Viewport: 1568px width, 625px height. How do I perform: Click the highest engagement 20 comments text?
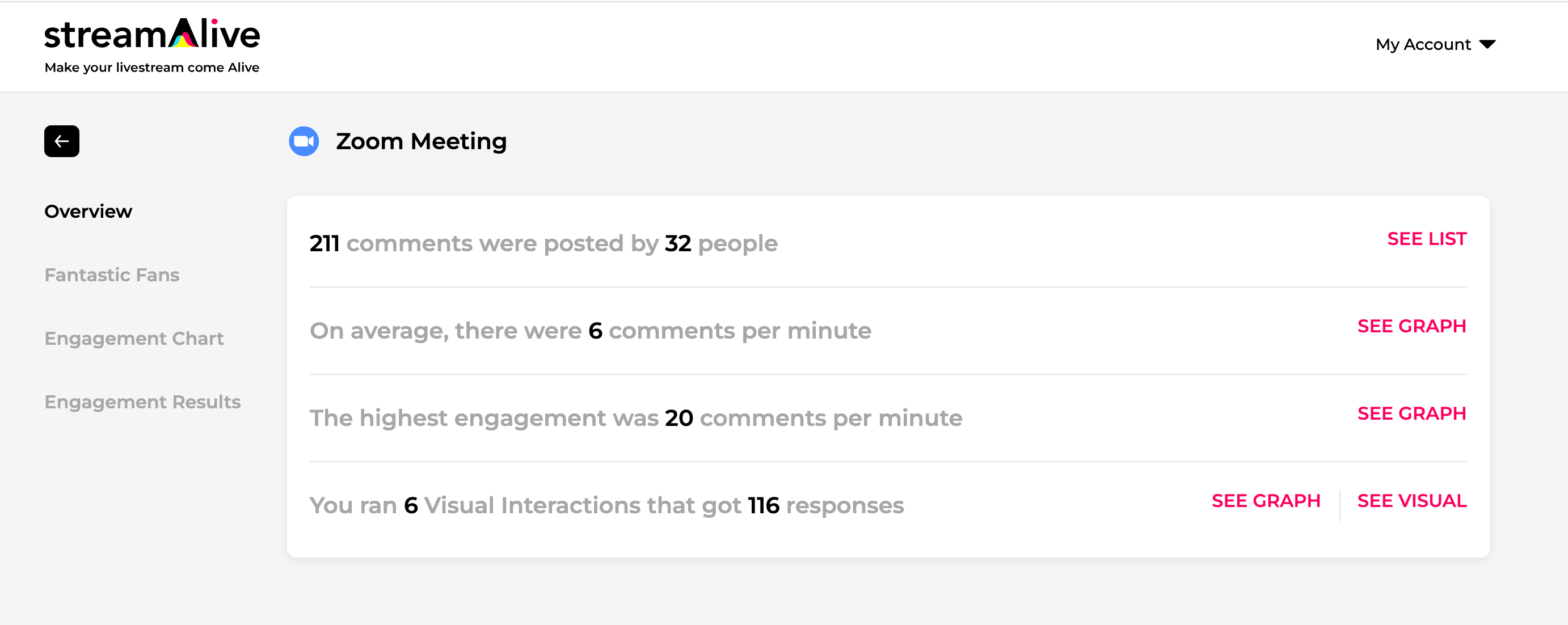pos(635,418)
